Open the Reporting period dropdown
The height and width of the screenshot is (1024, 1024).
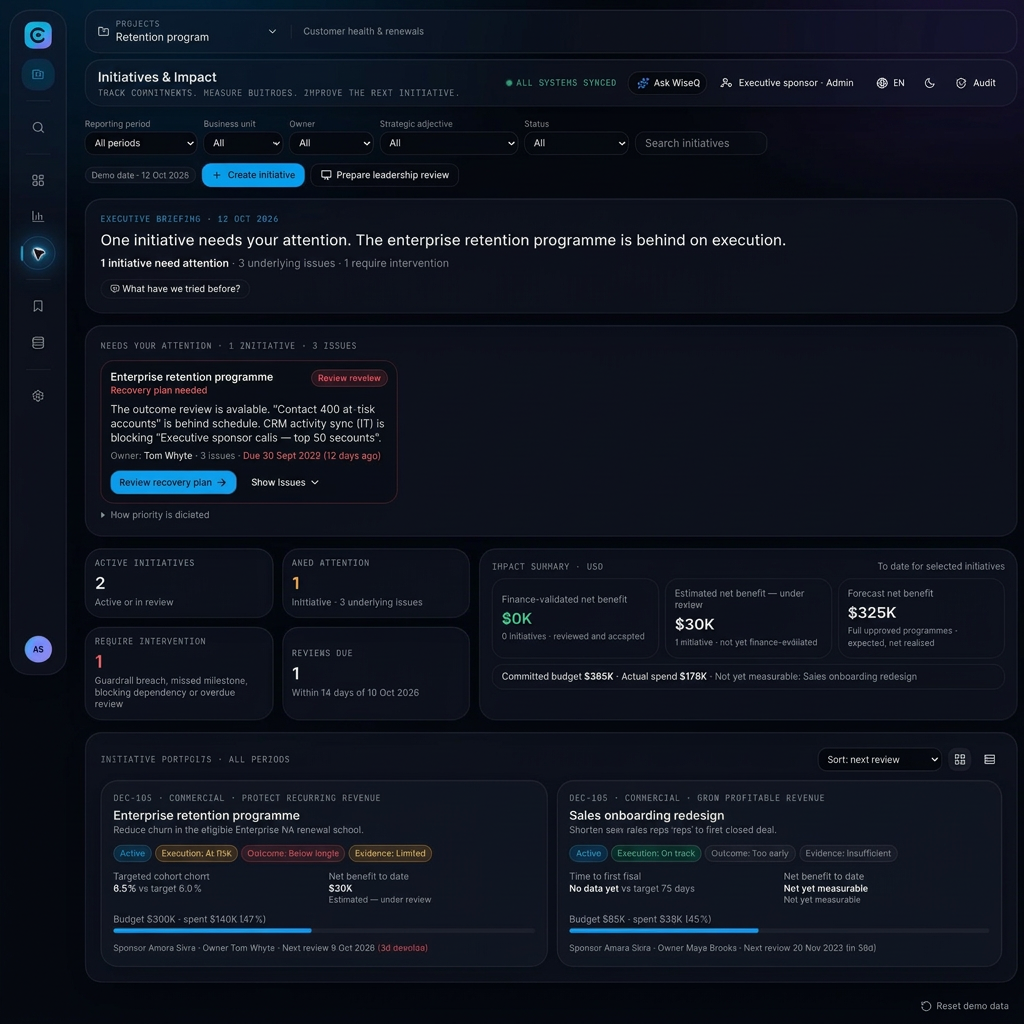pos(141,143)
